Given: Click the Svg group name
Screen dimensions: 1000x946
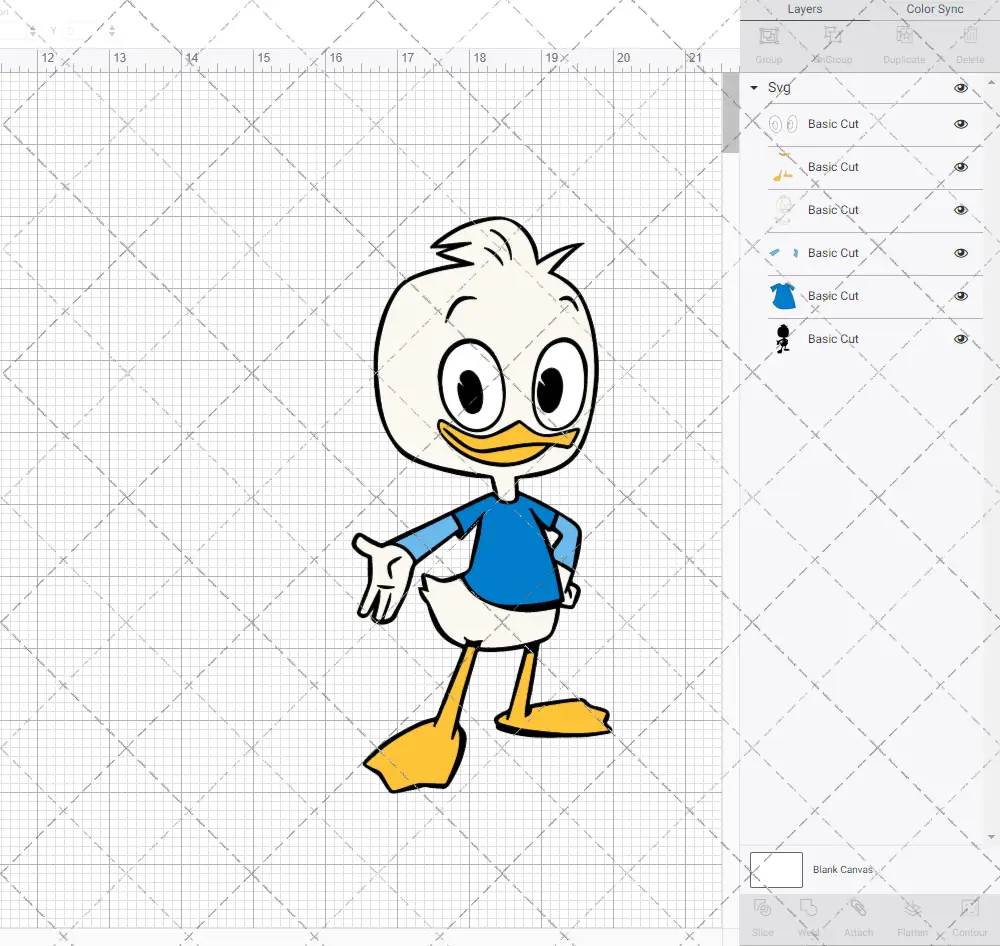Looking at the screenshot, I should point(779,87).
